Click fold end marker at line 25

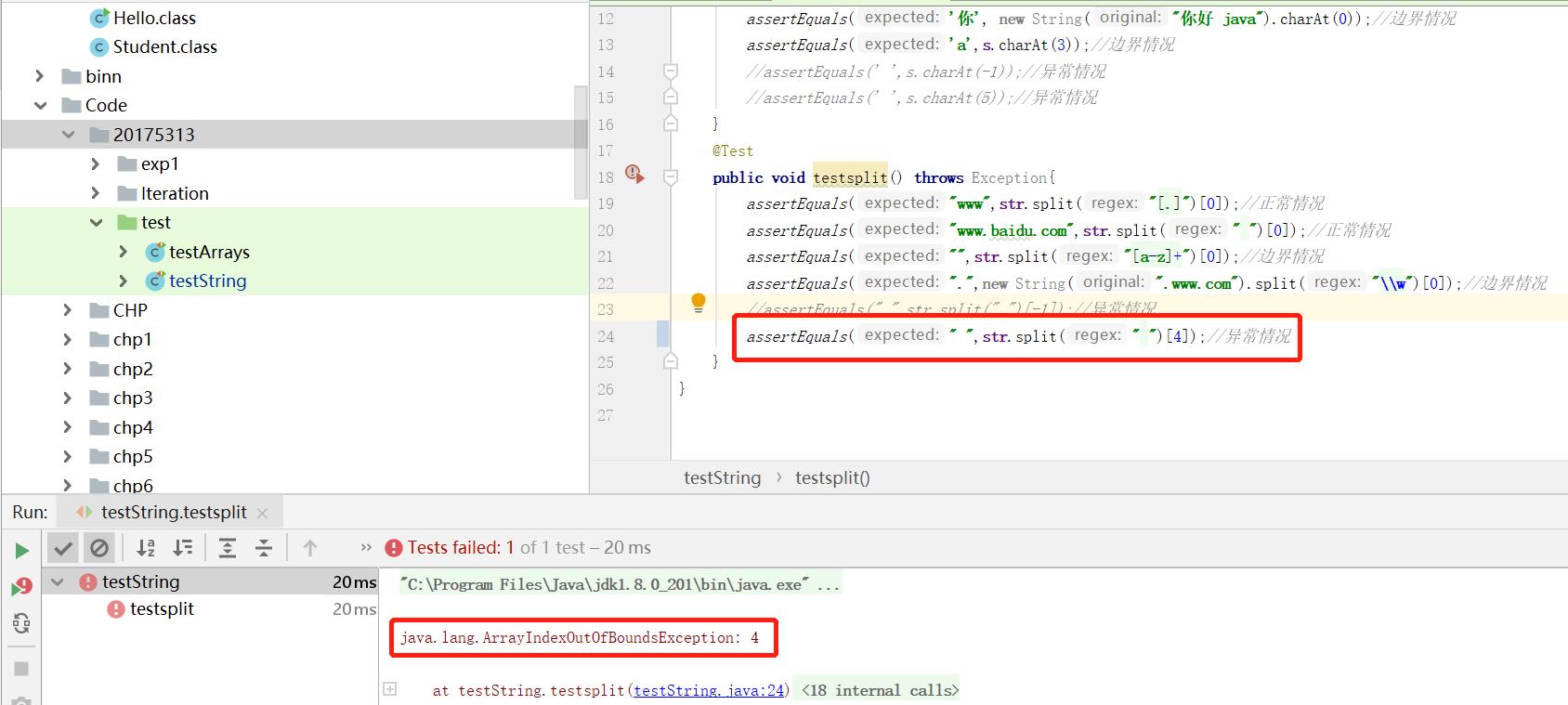point(671,361)
